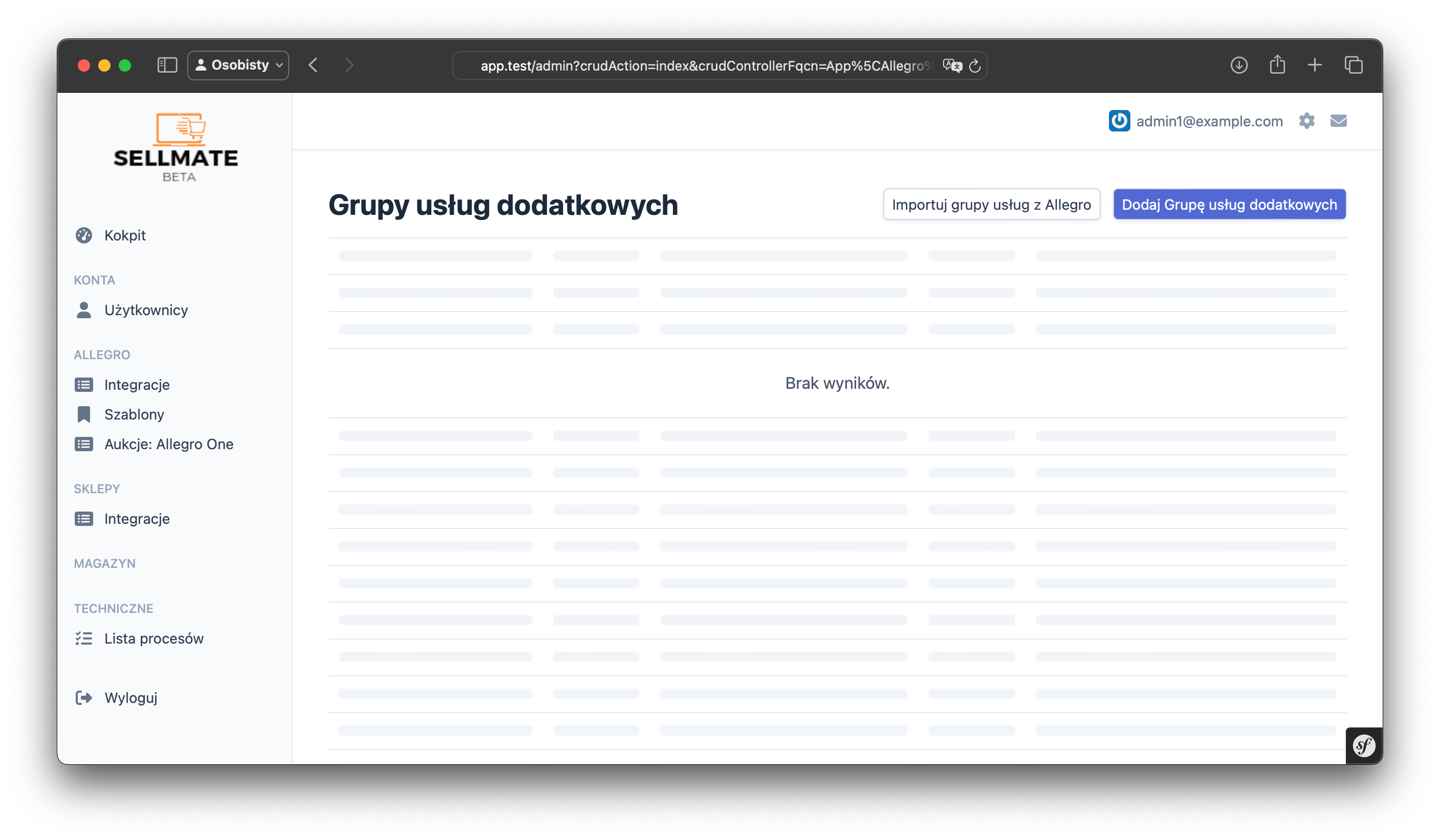Click the Grupy usług dodatkowych page title

click(x=503, y=205)
